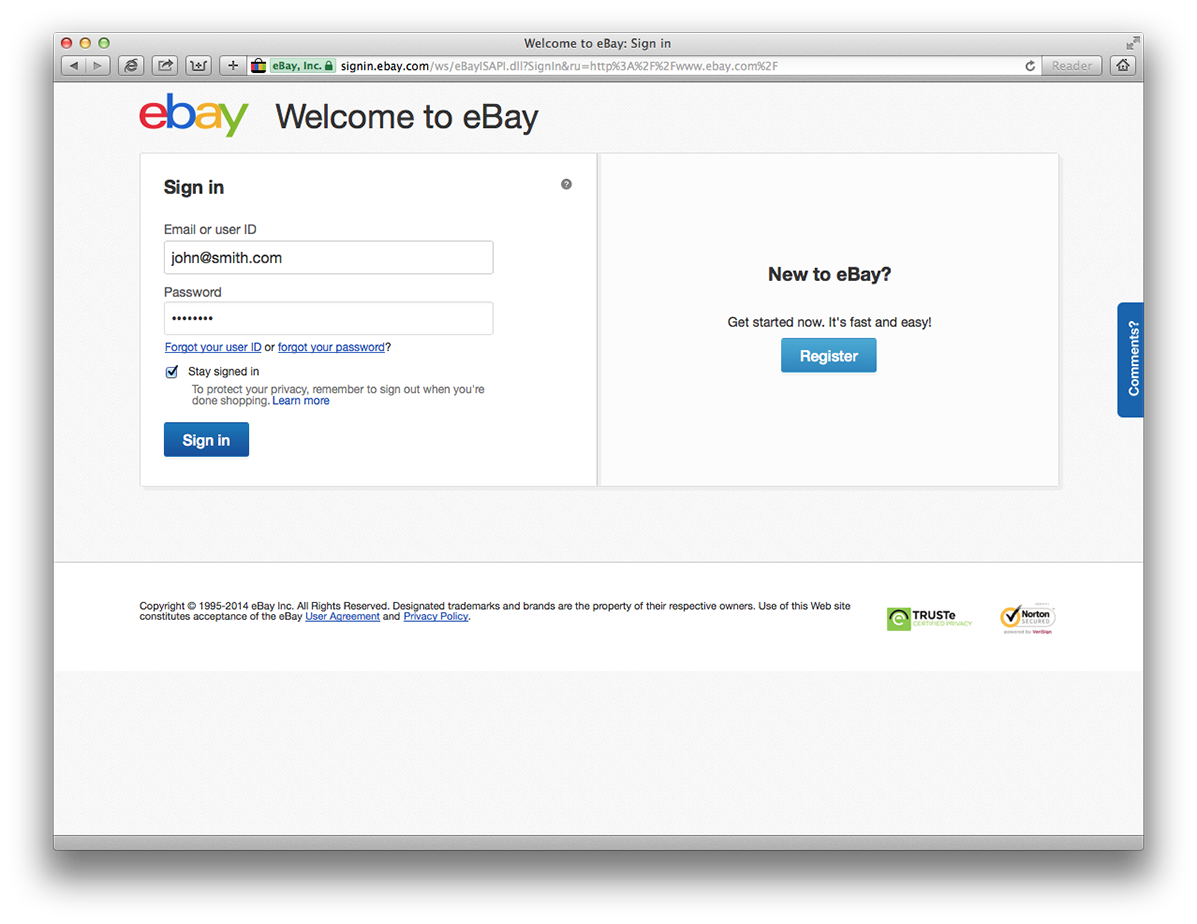Open the Top Sites bookmarks icon
Viewport: 1197px width, 924px height.
pyautogui.click(x=198, y=66)
